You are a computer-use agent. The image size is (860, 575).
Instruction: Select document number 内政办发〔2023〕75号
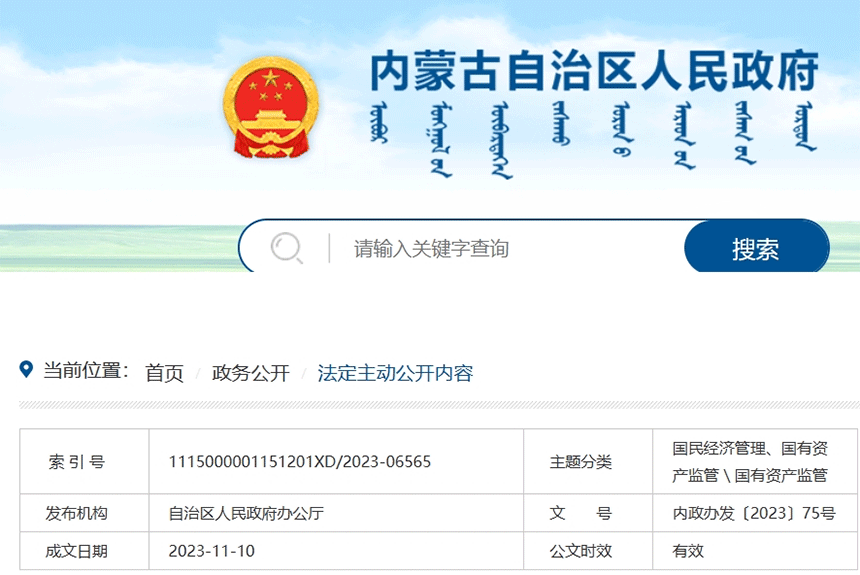point(754,513)
